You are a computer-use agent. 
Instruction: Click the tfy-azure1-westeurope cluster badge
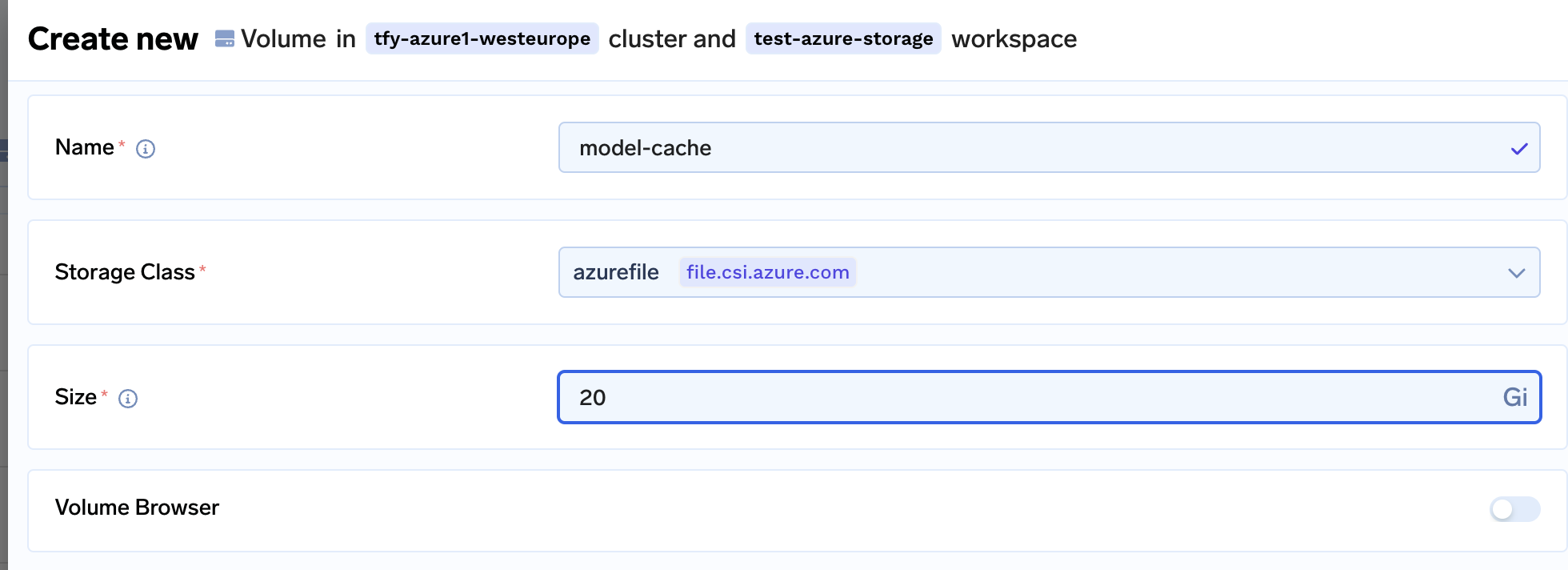(x=482, y=38)
